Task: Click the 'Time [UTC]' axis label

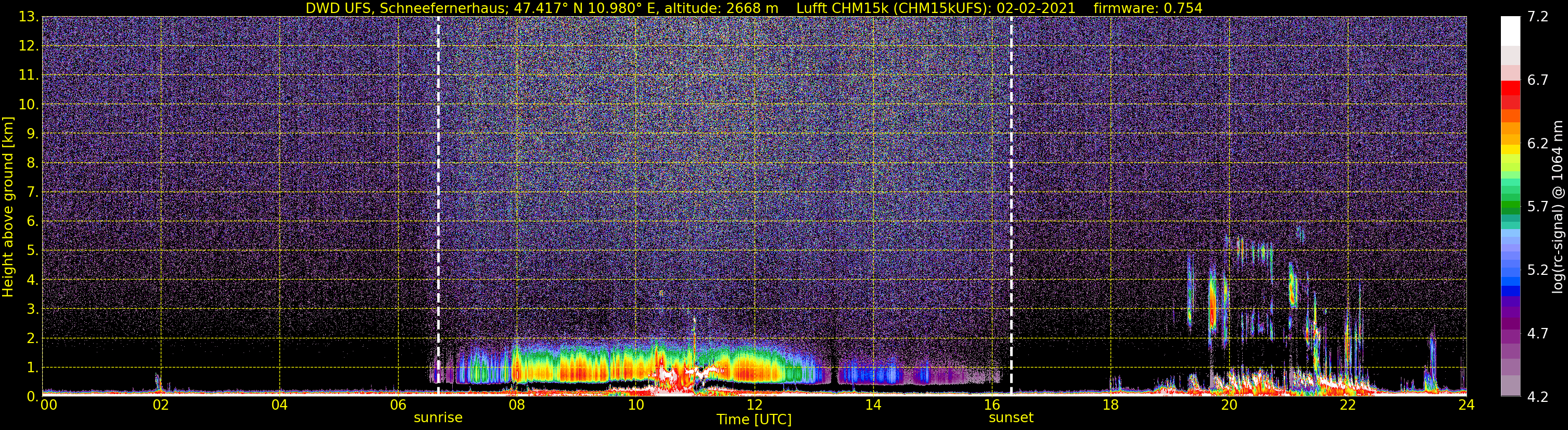Action: 754,419
